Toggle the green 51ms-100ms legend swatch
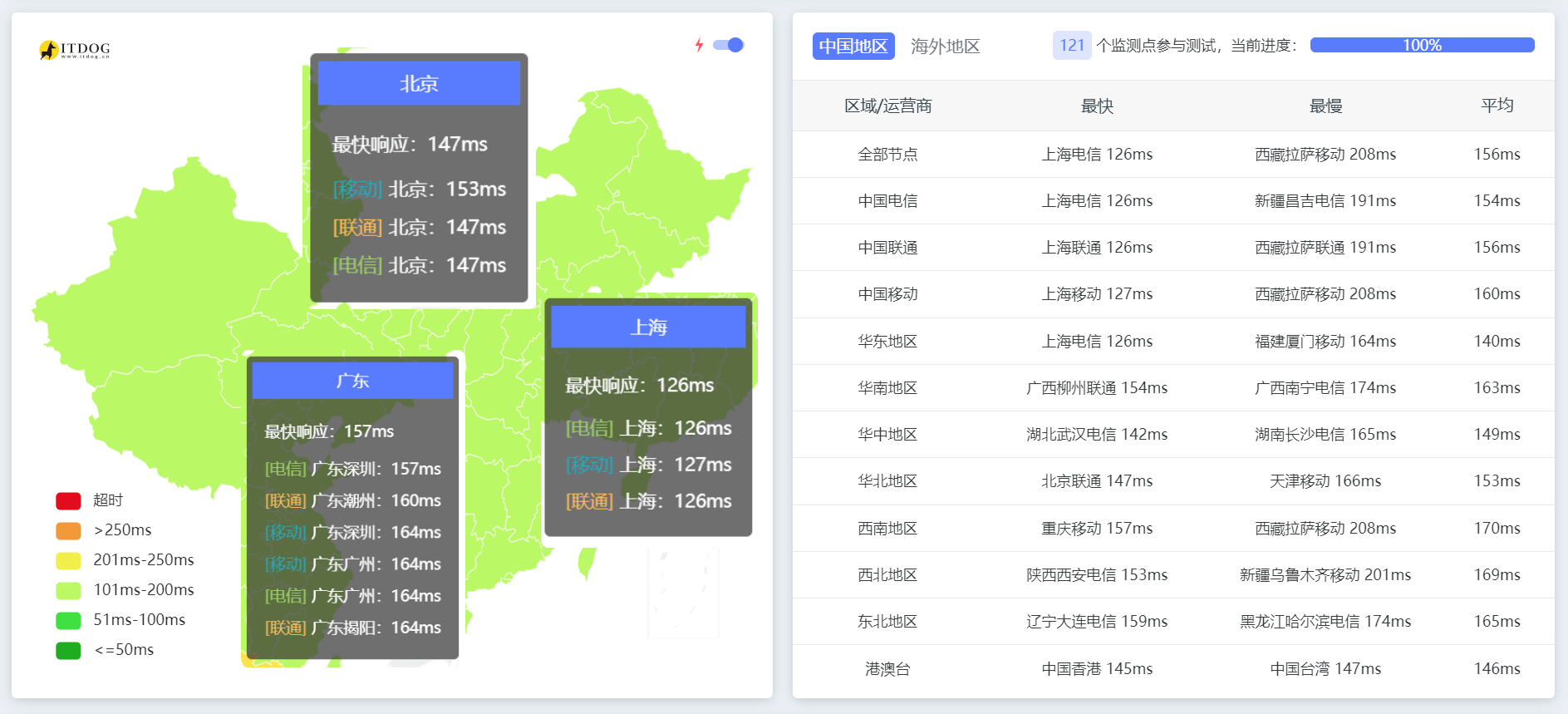This screenshot has height=714, width=1568. click(x=68, y=620)
